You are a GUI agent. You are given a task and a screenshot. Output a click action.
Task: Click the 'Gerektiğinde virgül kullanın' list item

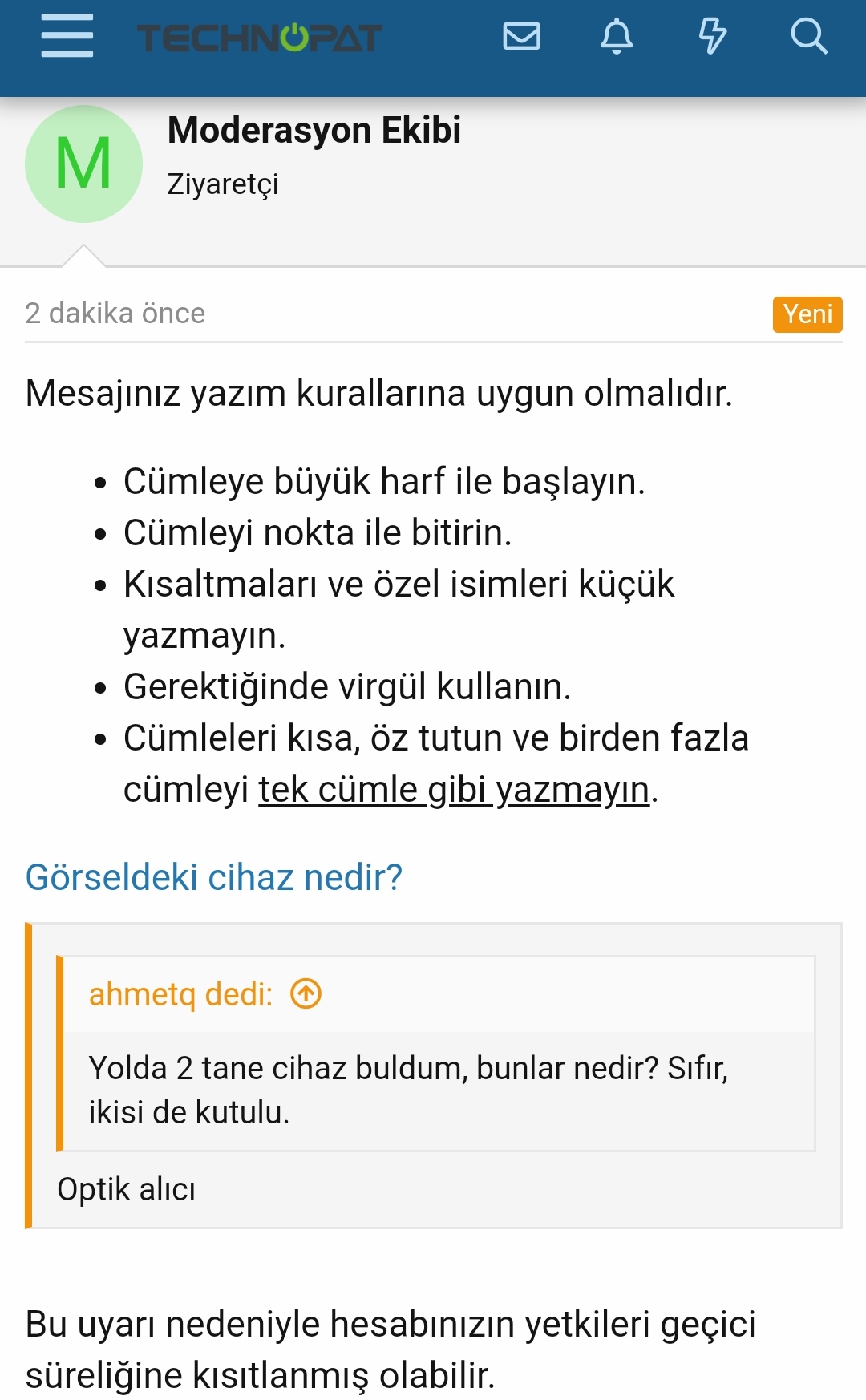(346, 687)
